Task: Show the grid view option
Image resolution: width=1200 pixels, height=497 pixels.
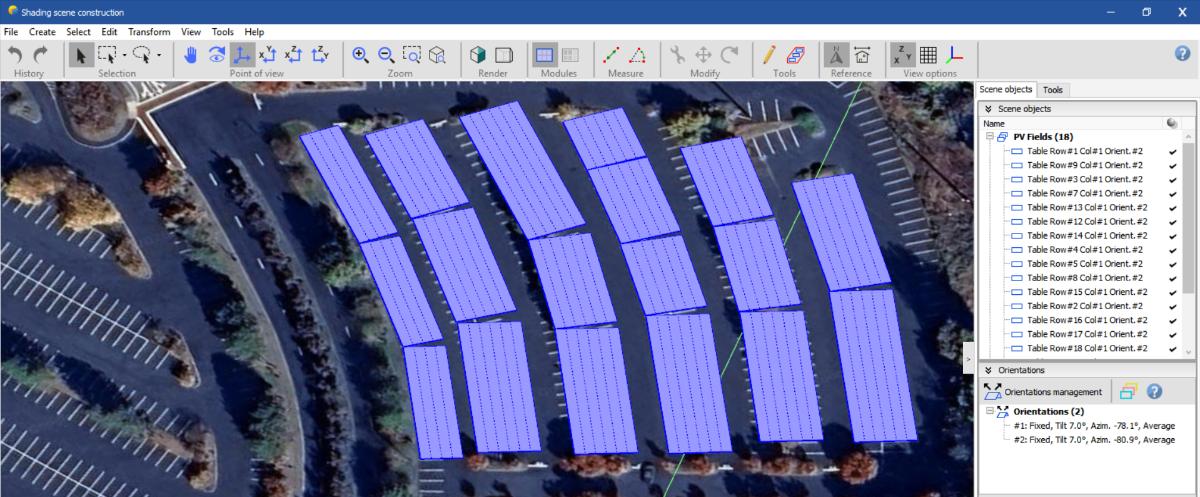Action: (x=928, y=55)
